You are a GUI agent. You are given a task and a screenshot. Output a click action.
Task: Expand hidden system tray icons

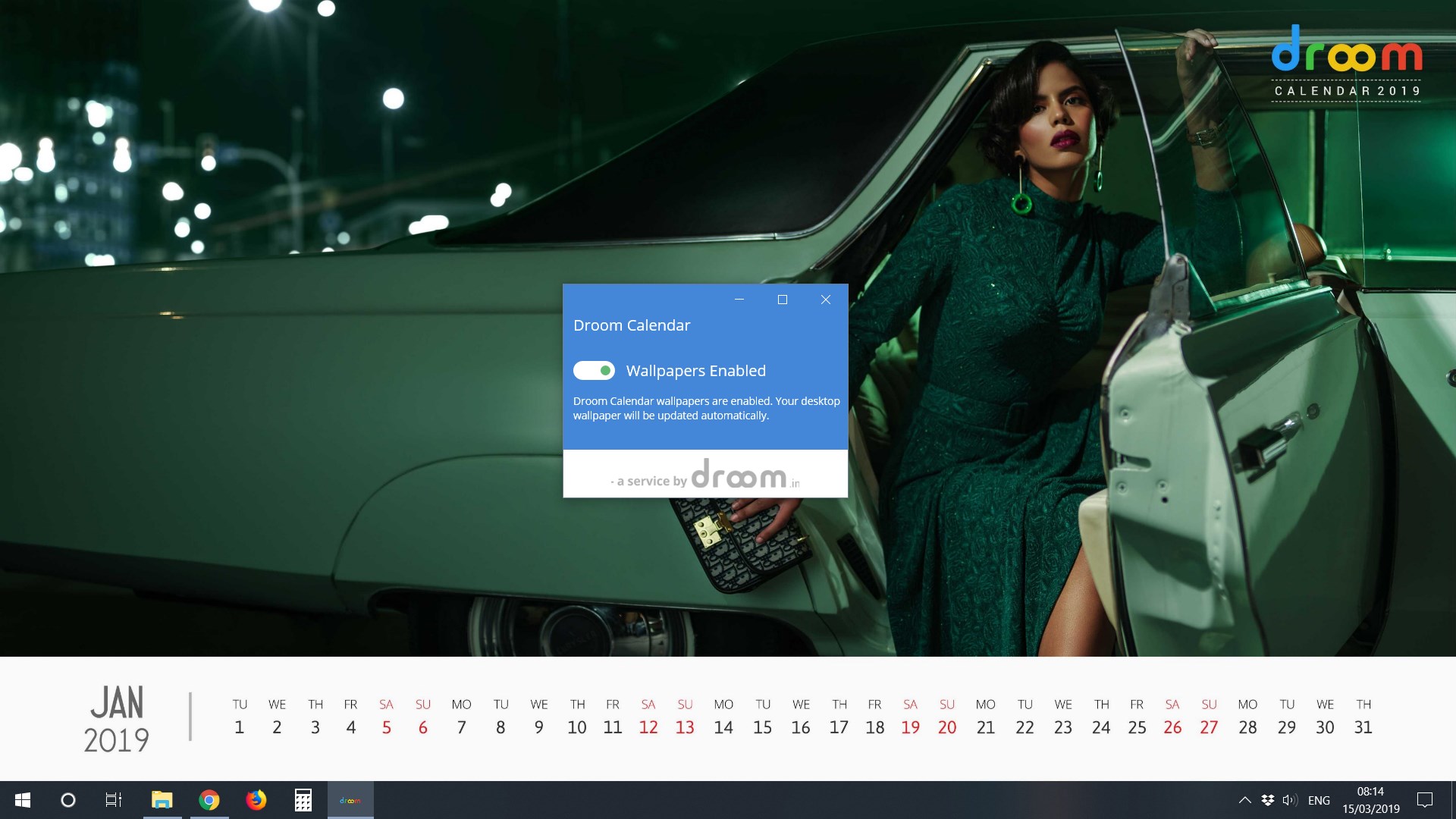tap(1244, 800)
